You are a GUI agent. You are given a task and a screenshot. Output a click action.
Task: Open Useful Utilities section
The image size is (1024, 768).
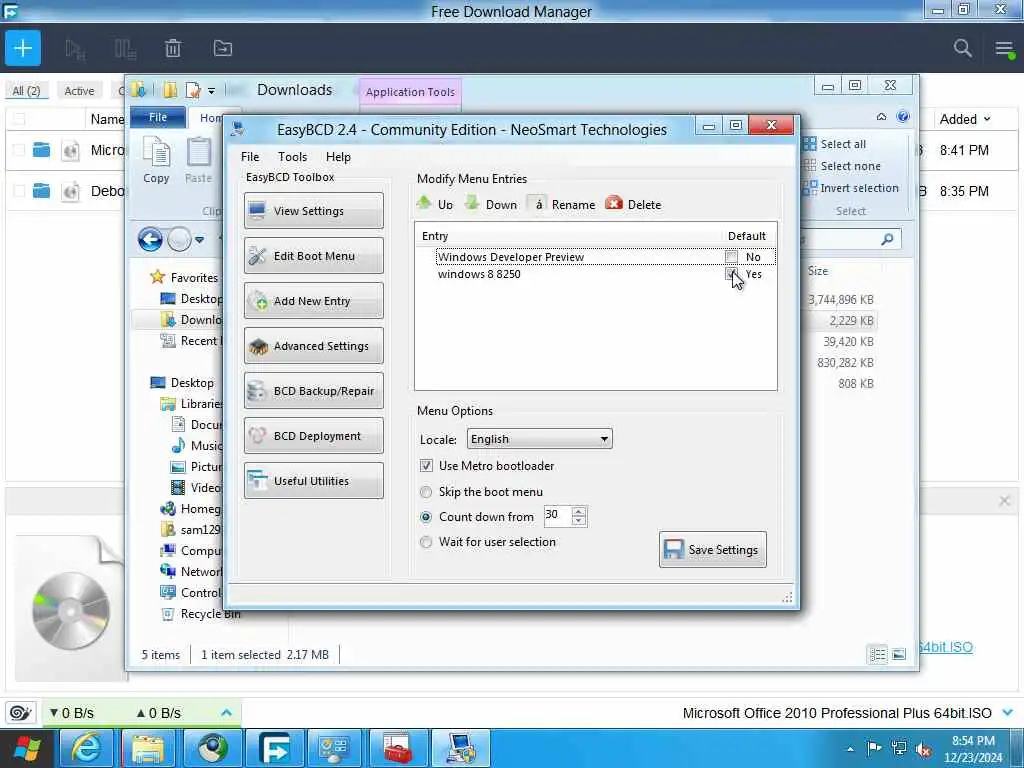pyautogui.click(x=313, y=481)
